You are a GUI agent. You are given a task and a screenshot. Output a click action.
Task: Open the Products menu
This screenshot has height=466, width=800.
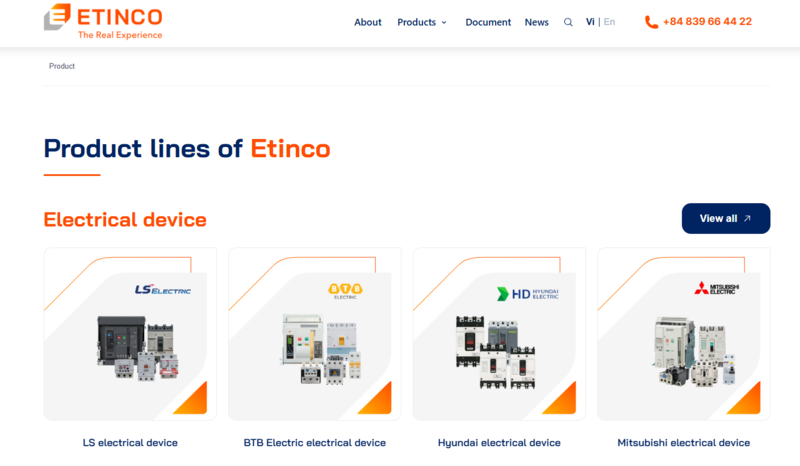point(416,22)
